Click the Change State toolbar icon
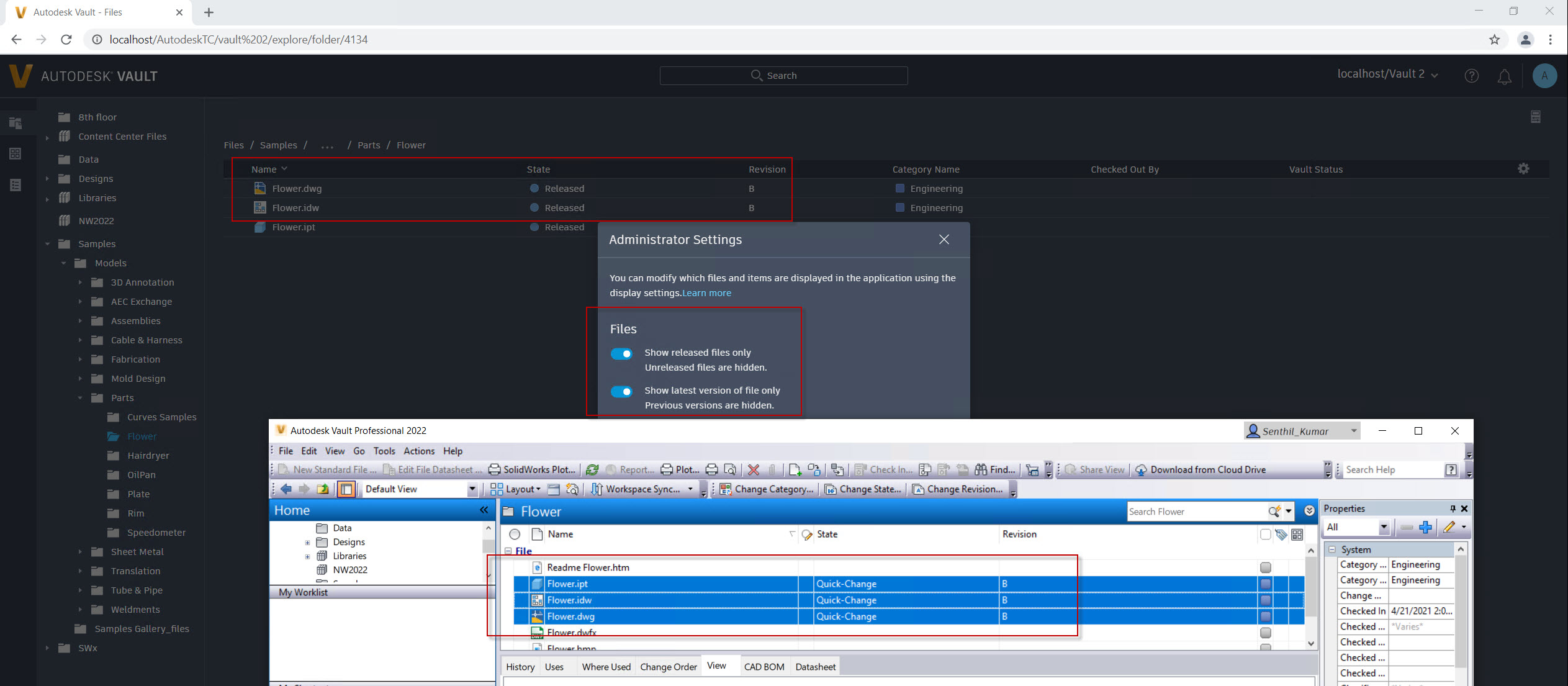Image resolution: width=1568 pixels, height=686 pixels. (830, 489)
